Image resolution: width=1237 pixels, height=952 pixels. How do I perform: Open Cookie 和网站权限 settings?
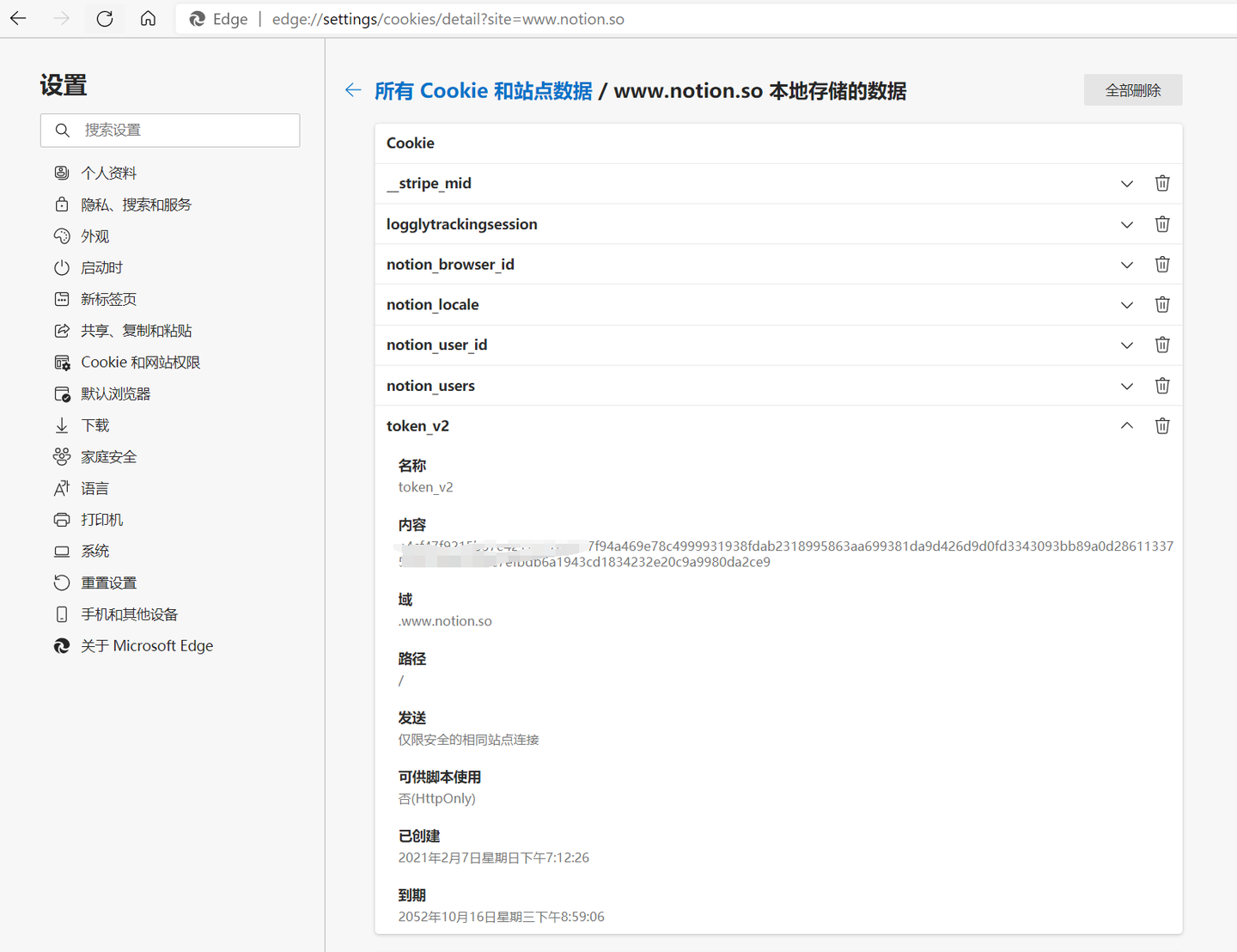140,362
